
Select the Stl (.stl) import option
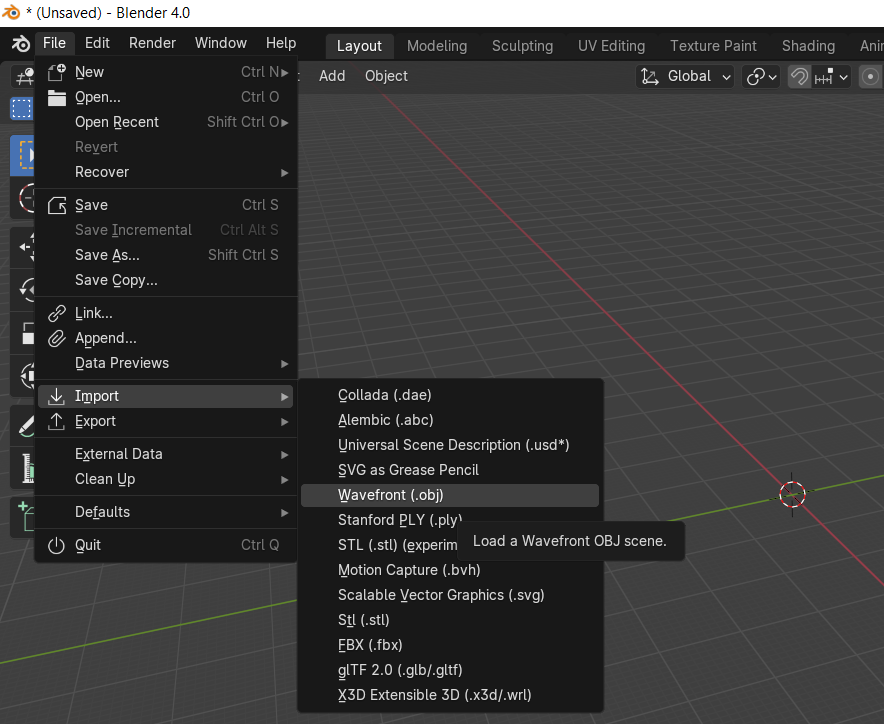450,620
